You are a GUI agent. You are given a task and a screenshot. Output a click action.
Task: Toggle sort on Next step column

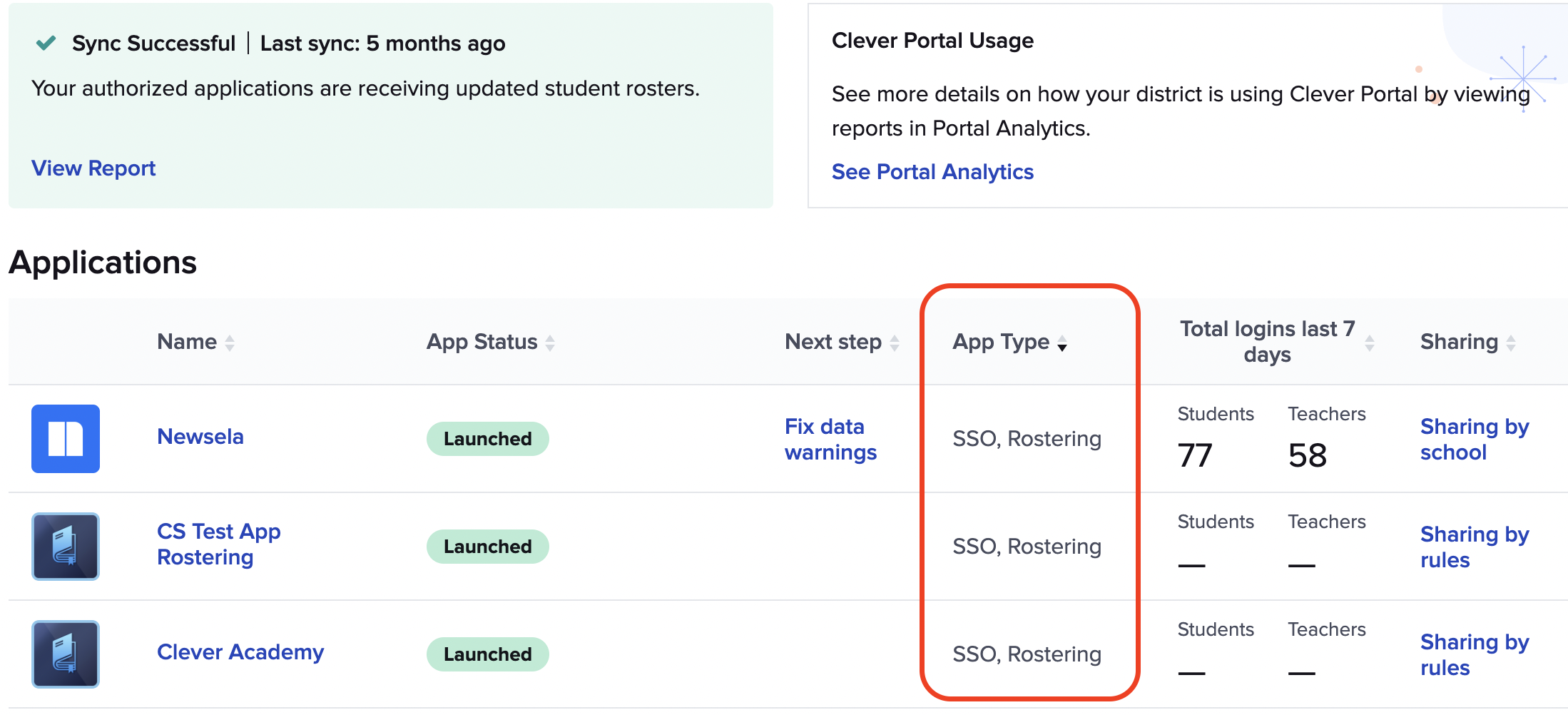(x=896, y=342)
